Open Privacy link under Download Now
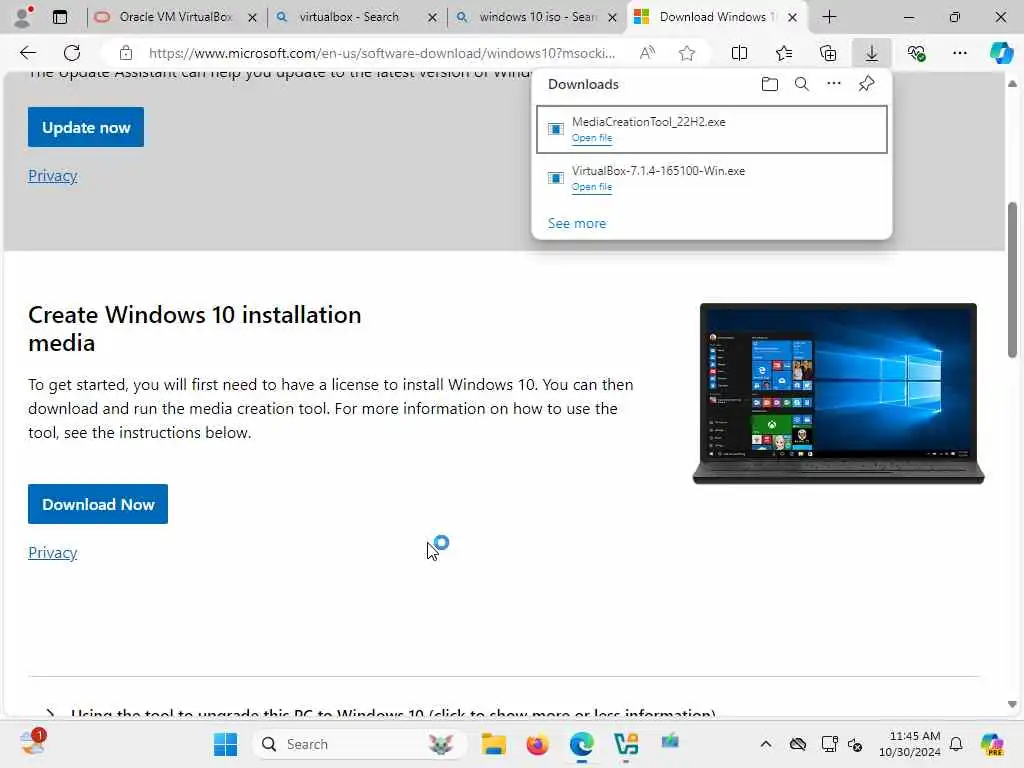Viewport: 1024px width, 768px height. point(52,552)
